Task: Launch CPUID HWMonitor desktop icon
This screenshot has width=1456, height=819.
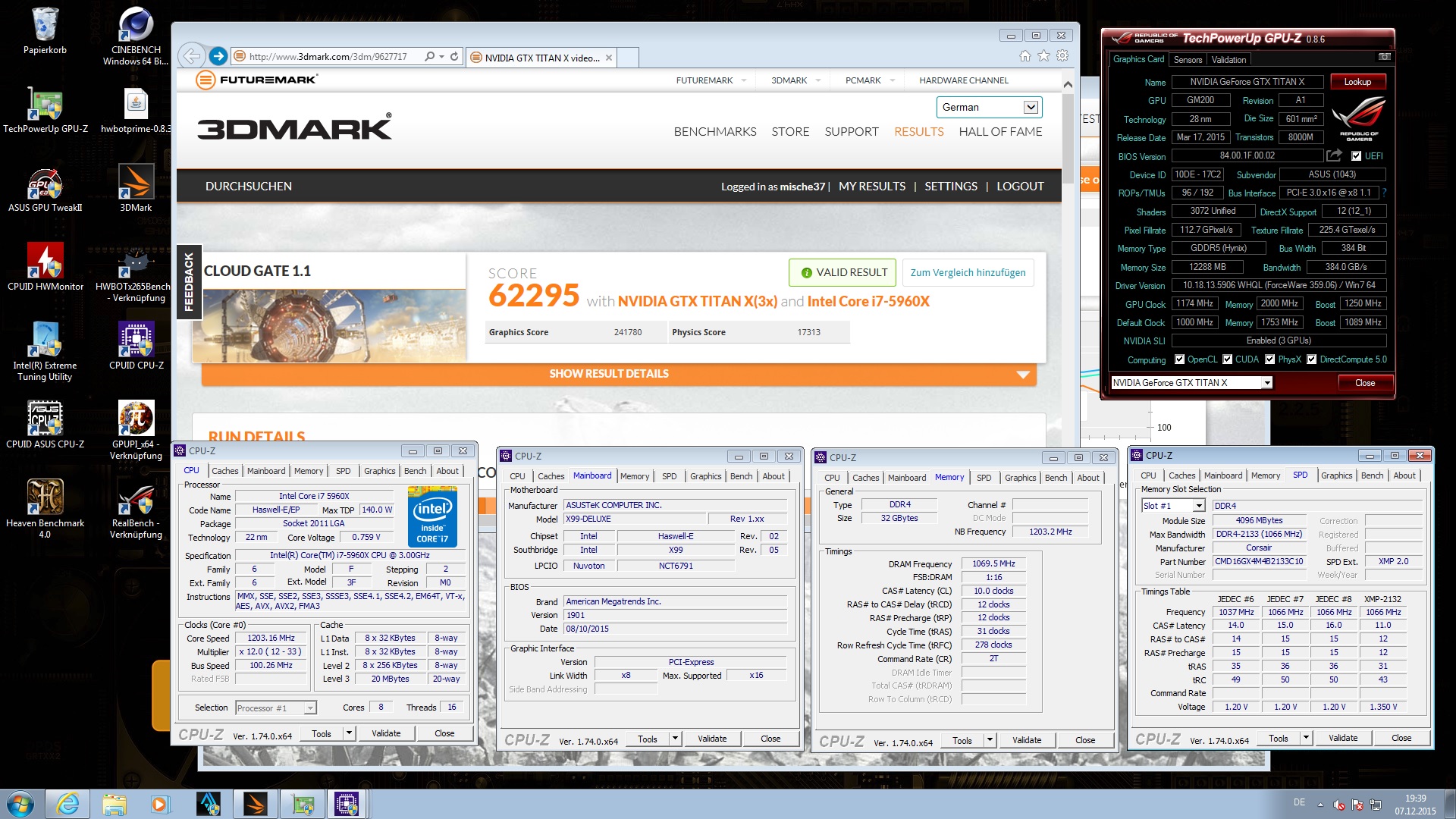Action: (x=45, y=268)
